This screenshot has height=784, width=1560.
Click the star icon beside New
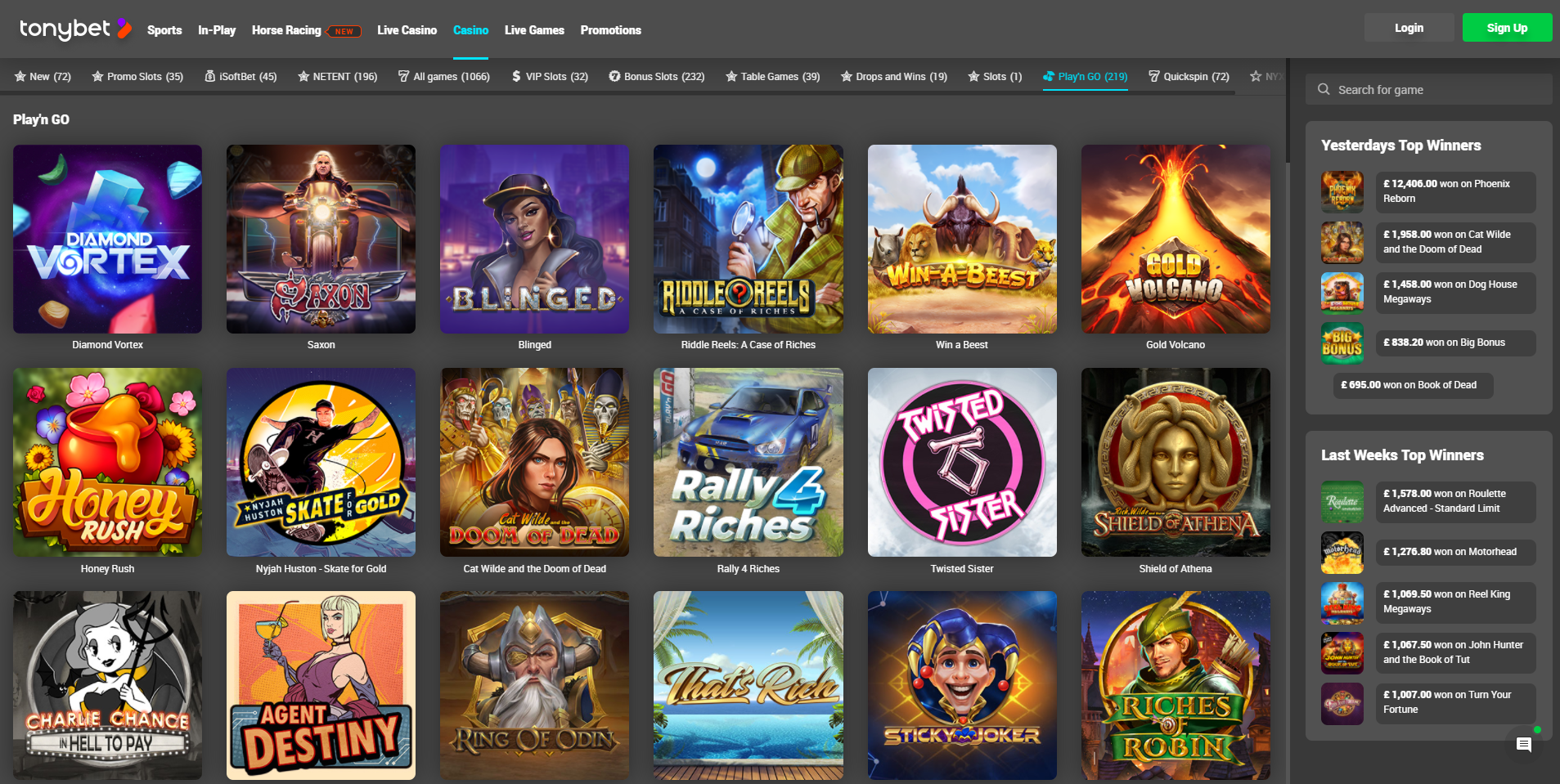[20, 76]
